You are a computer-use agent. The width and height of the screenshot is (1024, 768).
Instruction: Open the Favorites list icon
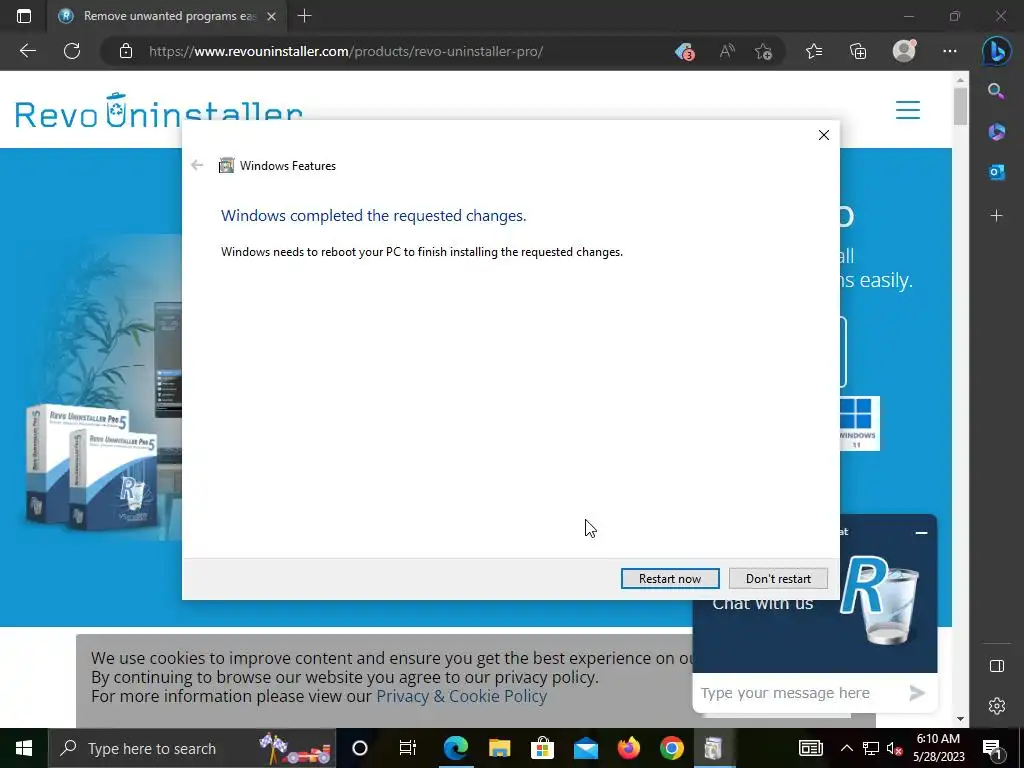pos(814,51)
